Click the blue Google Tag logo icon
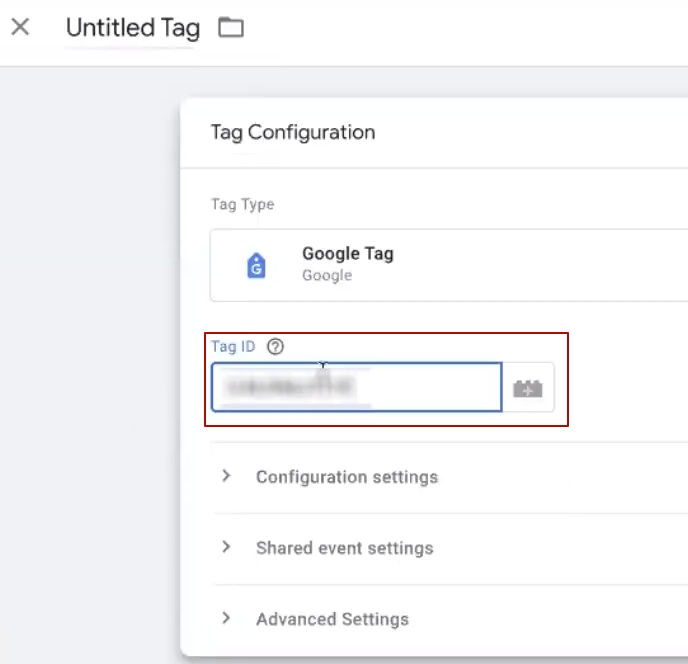Viewport: 688px width, 664px height. click(256, 265)
